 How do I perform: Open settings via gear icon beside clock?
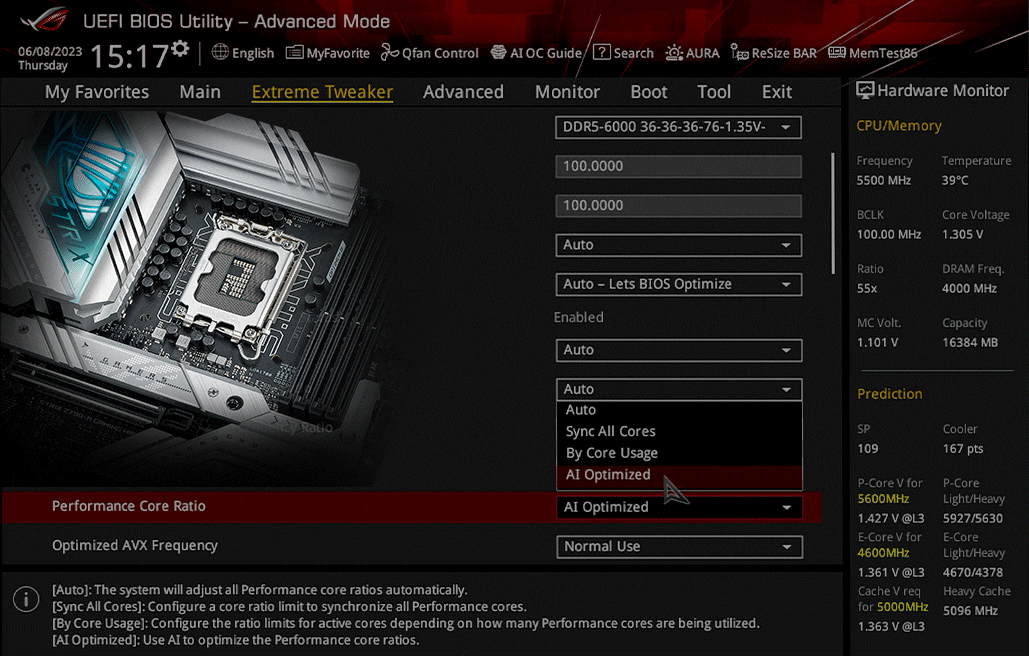point(180,49)
